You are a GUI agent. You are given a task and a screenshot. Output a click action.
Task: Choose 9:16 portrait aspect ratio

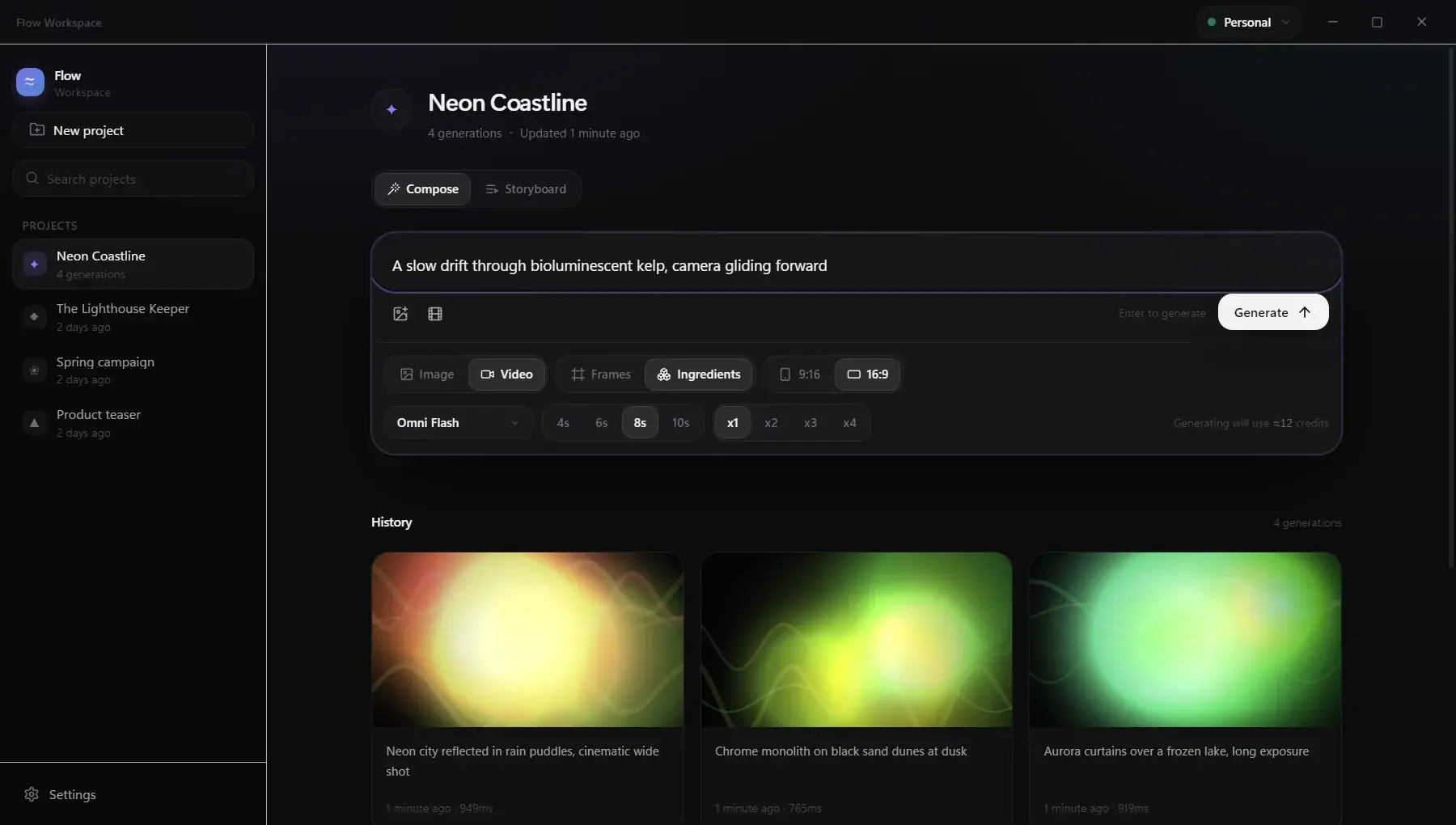point(799,374)
